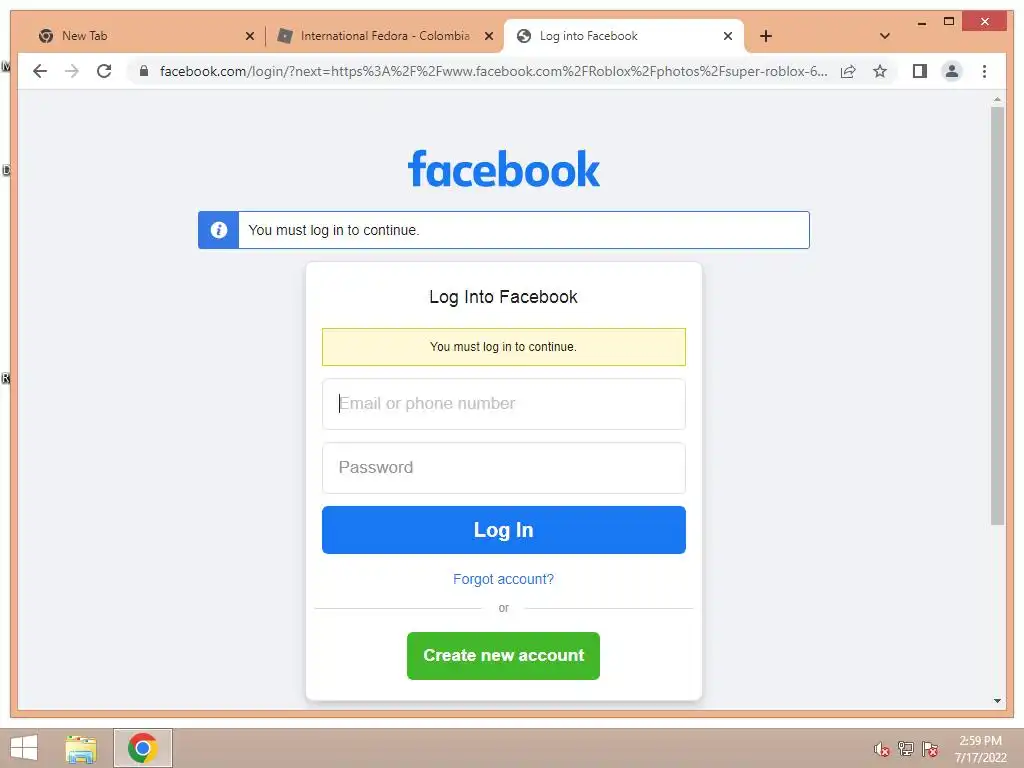The width and height of the screenshot is (1024, 768).
Task: Go back using the browser back arrow
Action: coord(40,71)
